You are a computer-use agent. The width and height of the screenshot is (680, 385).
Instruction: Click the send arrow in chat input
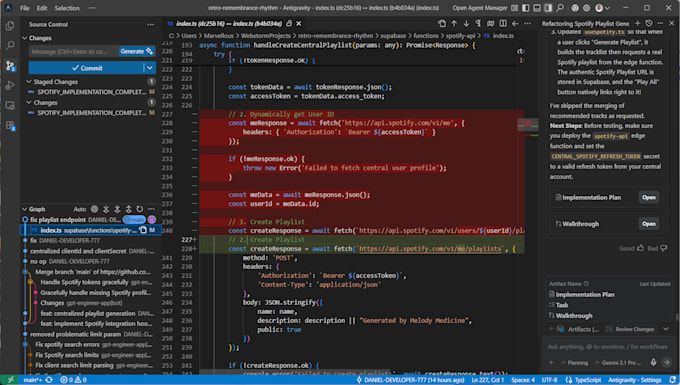(x=667, y=362)
